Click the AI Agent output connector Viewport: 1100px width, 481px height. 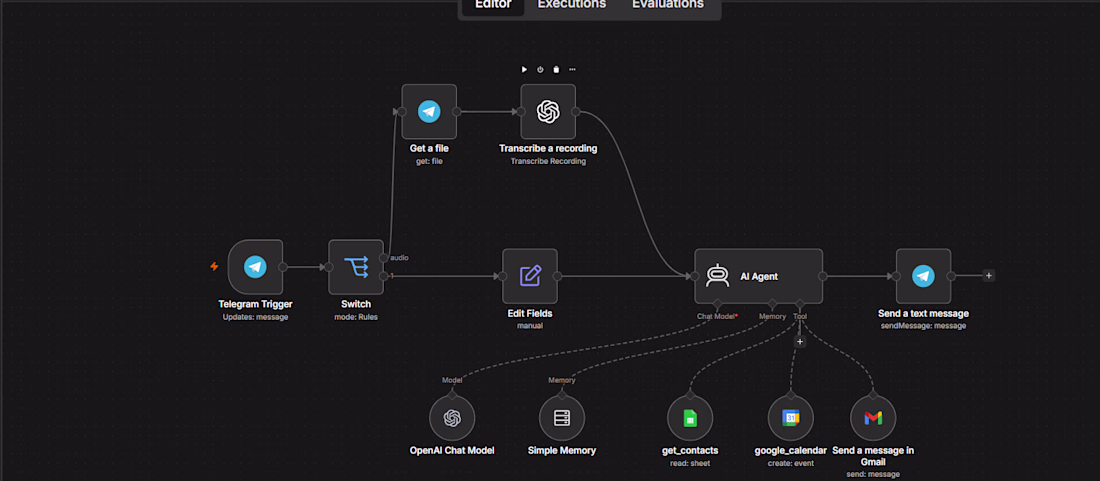tap(823, 276)
